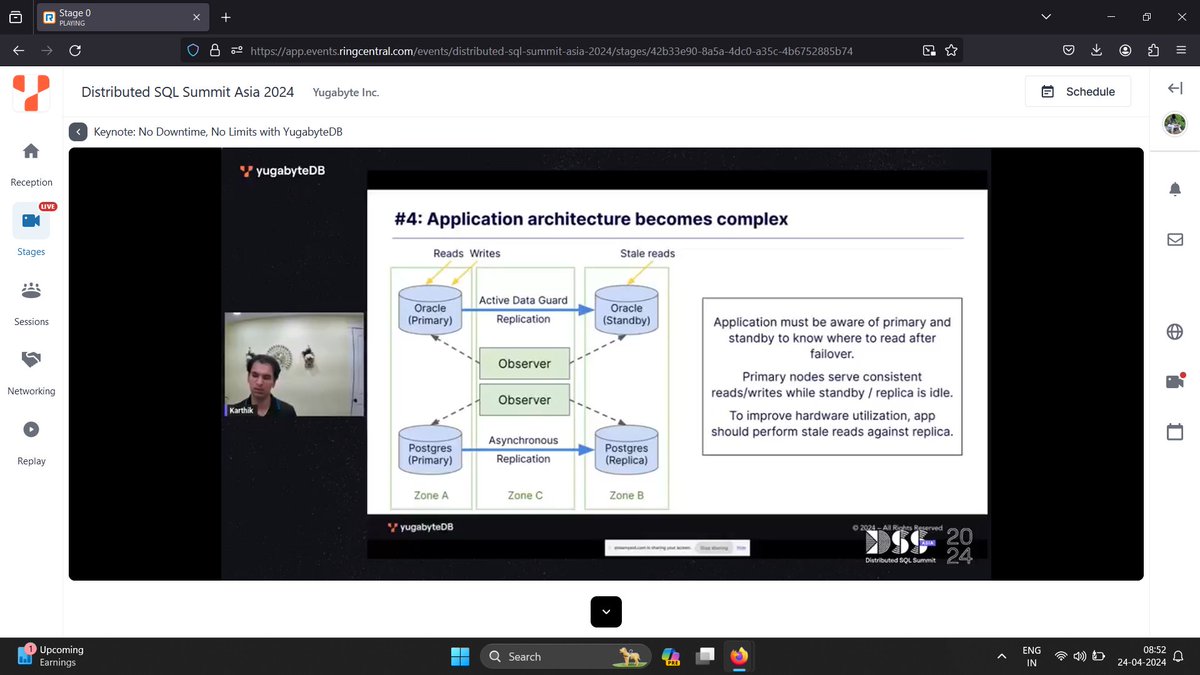Expand the video overflow chevron below the stream
Screen dimensions: 1200x675
click(605, 611)
